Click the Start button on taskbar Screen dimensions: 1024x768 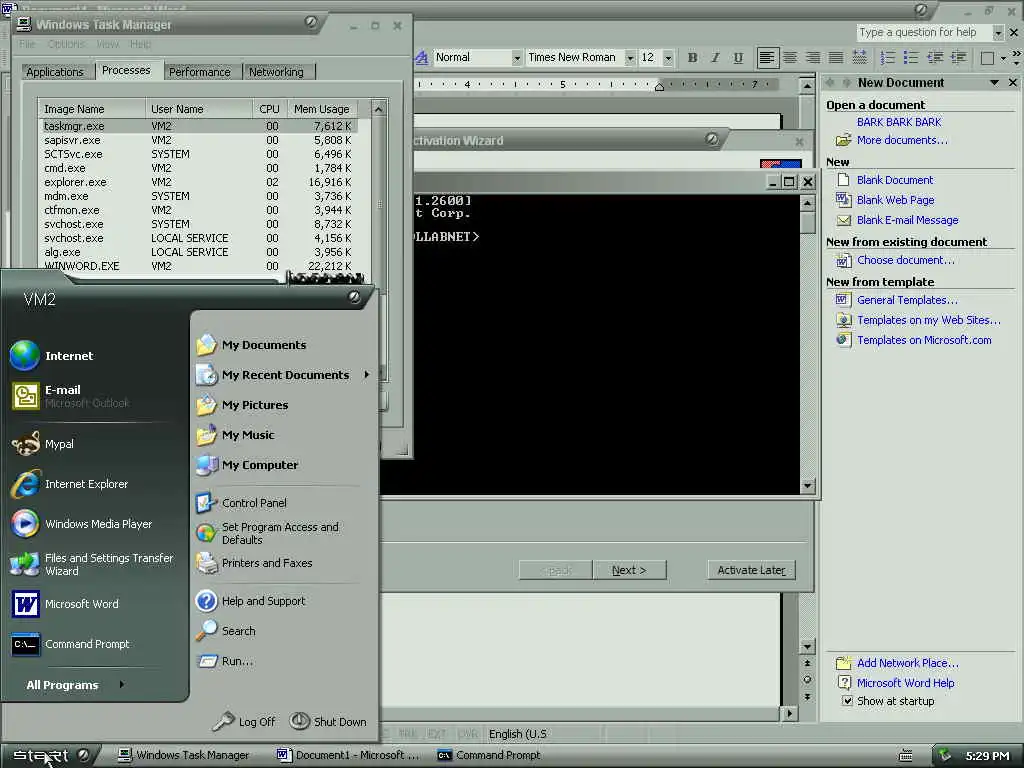pos(50,756)
